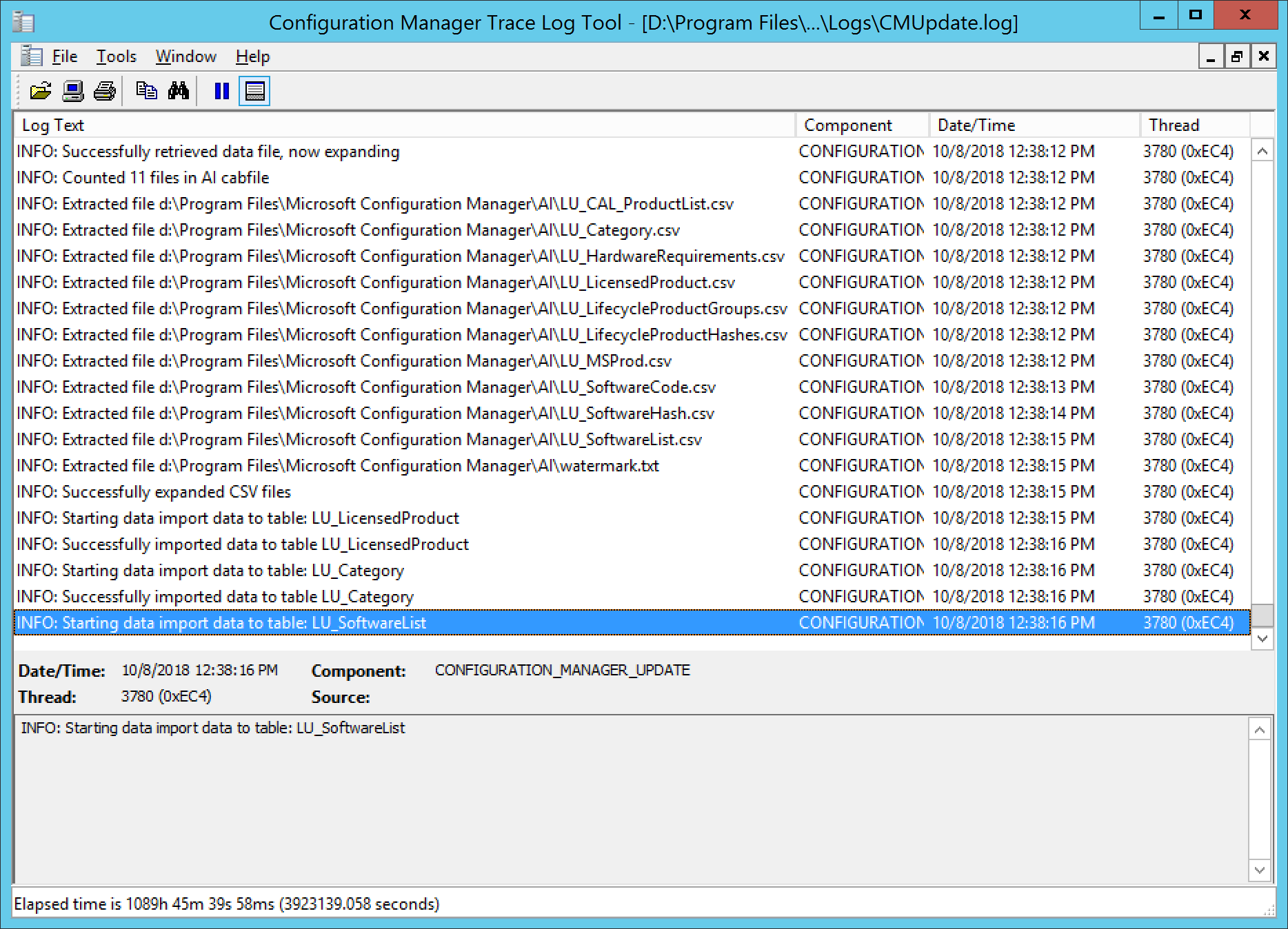
Task: Open the Tools menu
Action: (x=116, y=57)
